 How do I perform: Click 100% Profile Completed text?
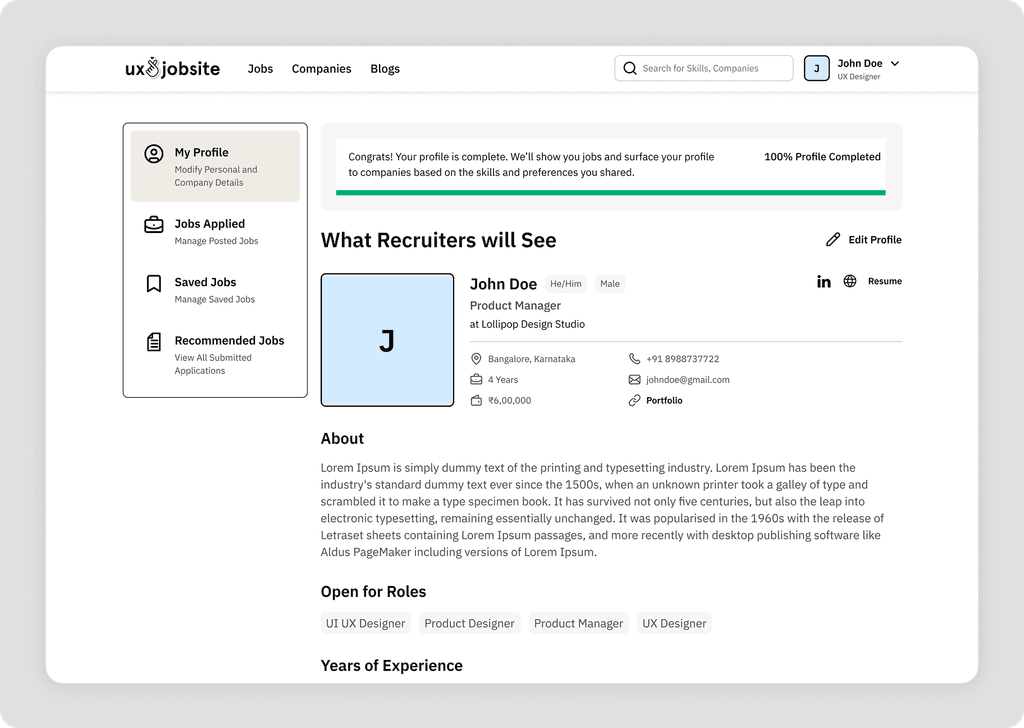pos(822,157)
